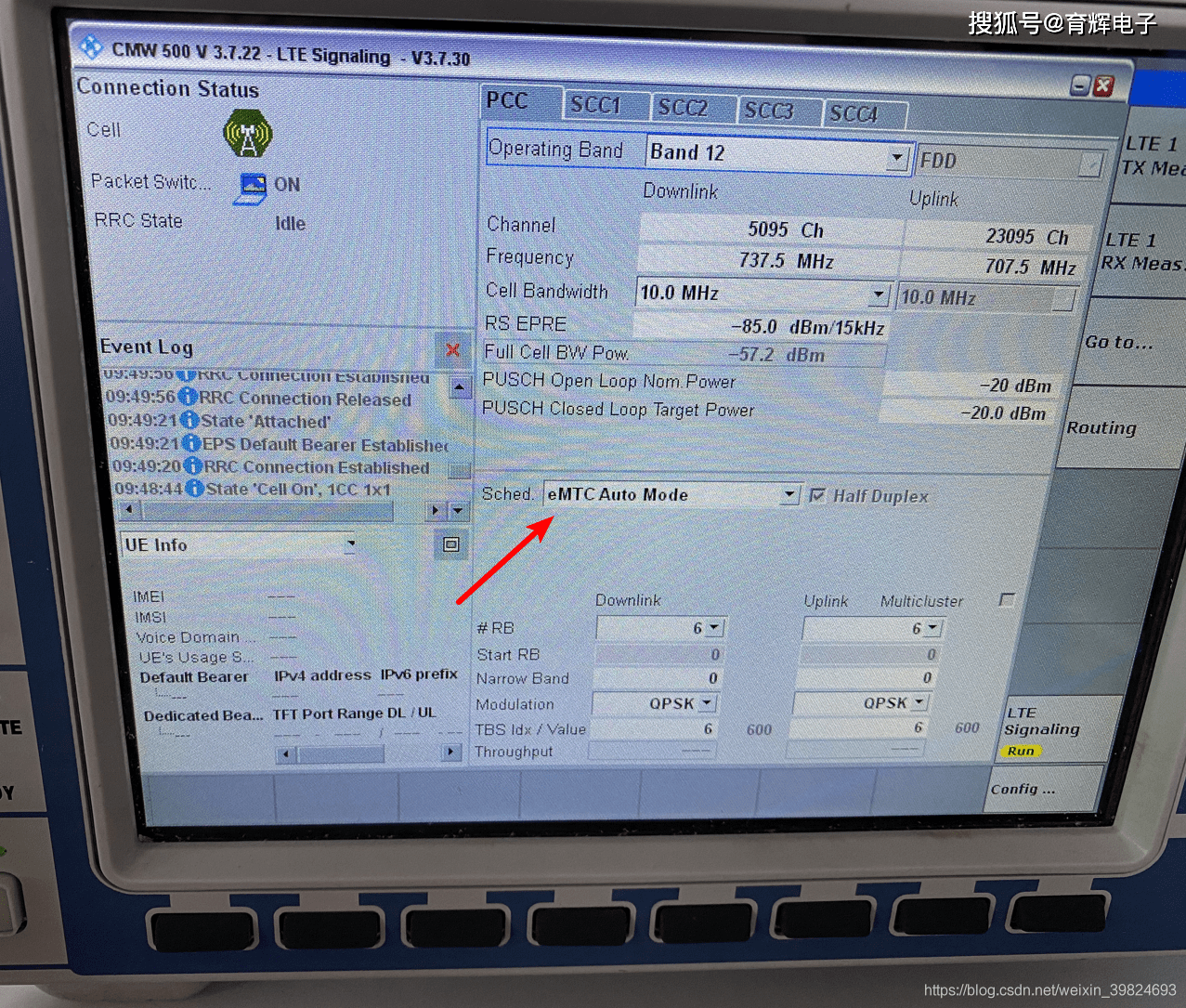The image size is (1186, 1008).
Task: Toggle the Half Duplex checkbox
Action: tap(816, 495)
